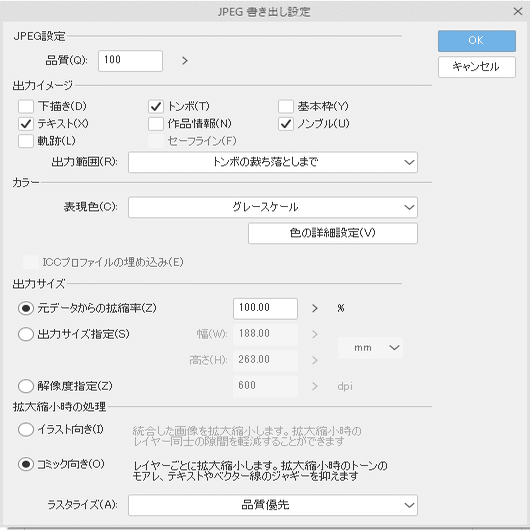Uncheck the テキスト(X) checkbox
The image size is (530, 530).
click(x=26, y=124)
